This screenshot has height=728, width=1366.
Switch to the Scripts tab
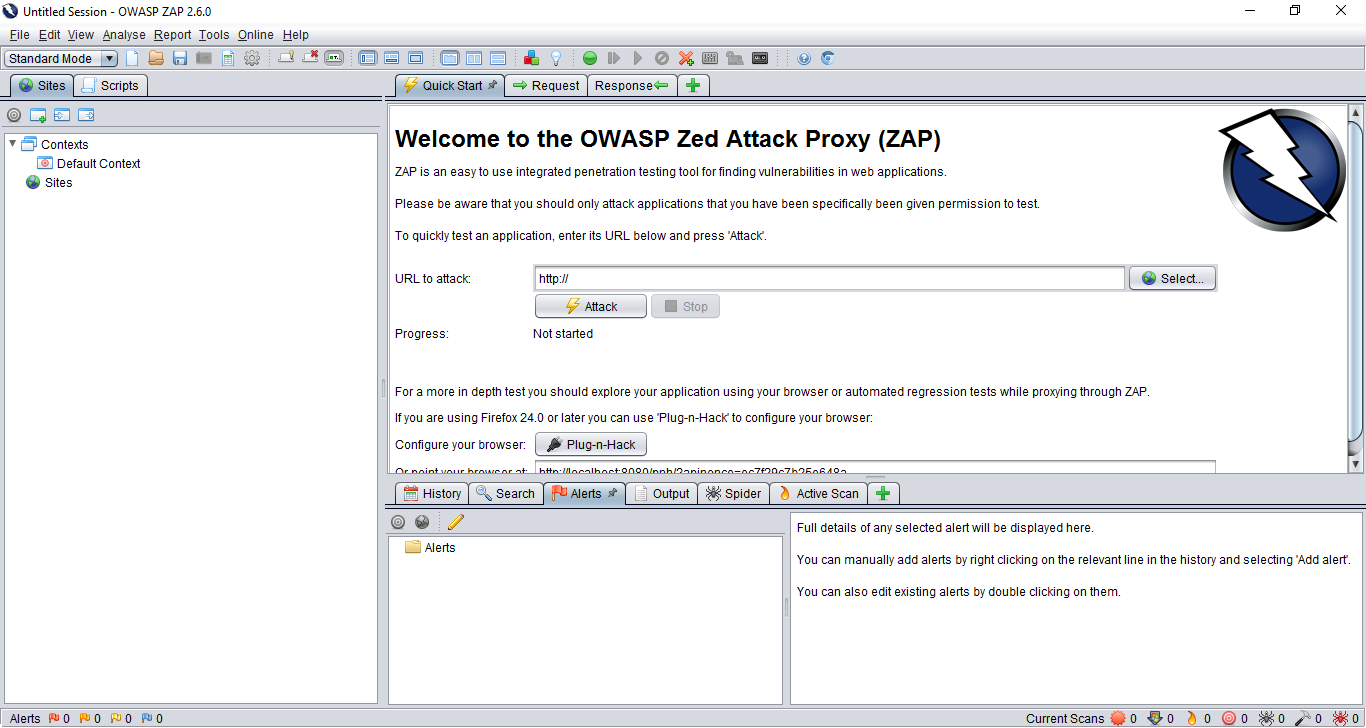point(110,85)
